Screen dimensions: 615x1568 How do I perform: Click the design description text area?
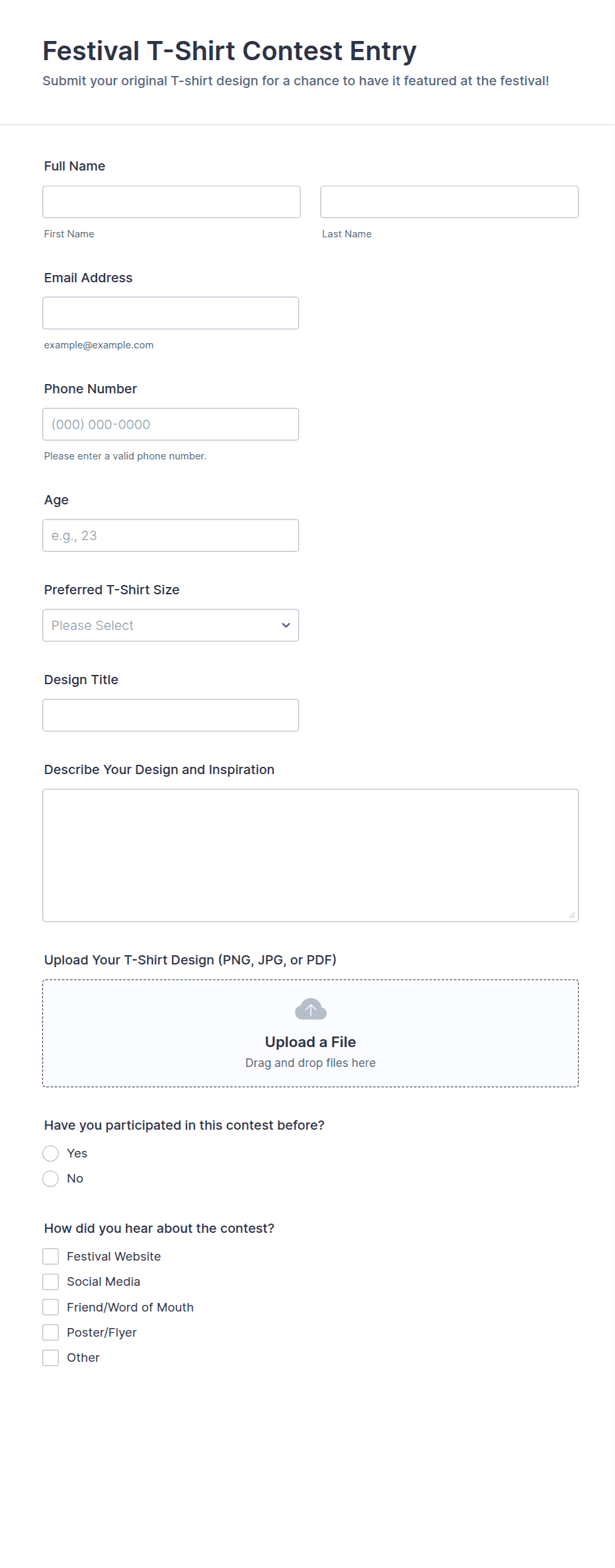coord(310,855)
